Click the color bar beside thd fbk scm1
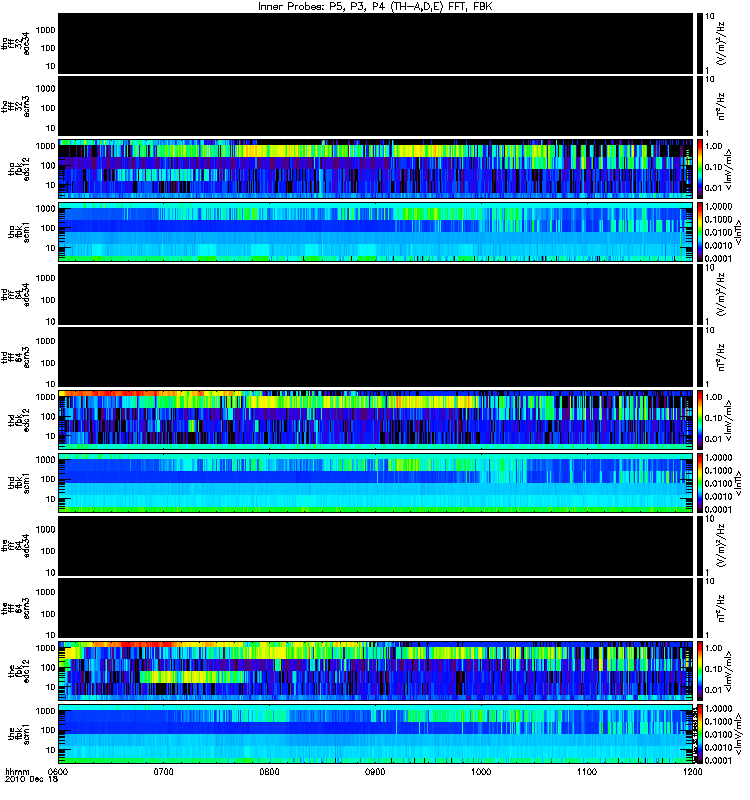The width and height of the screenshot is (750, 800). click(699, 483)
